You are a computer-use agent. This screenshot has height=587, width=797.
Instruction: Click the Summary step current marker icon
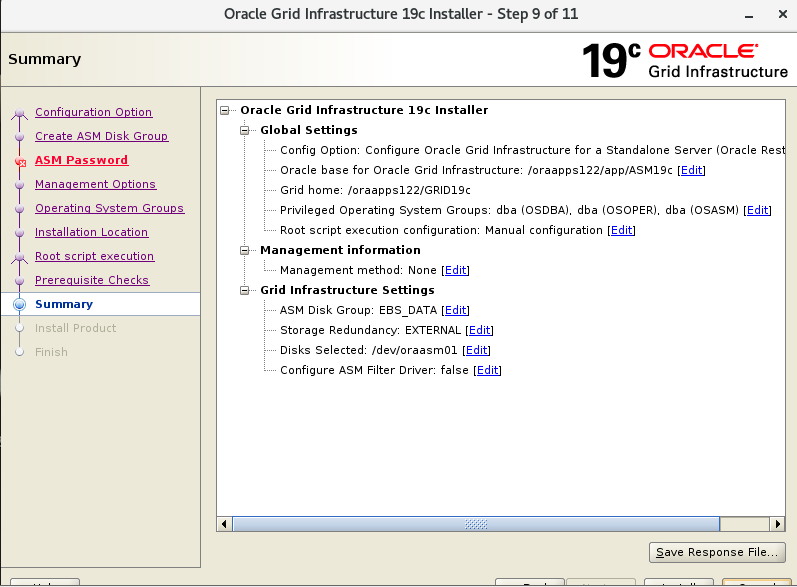19,304
